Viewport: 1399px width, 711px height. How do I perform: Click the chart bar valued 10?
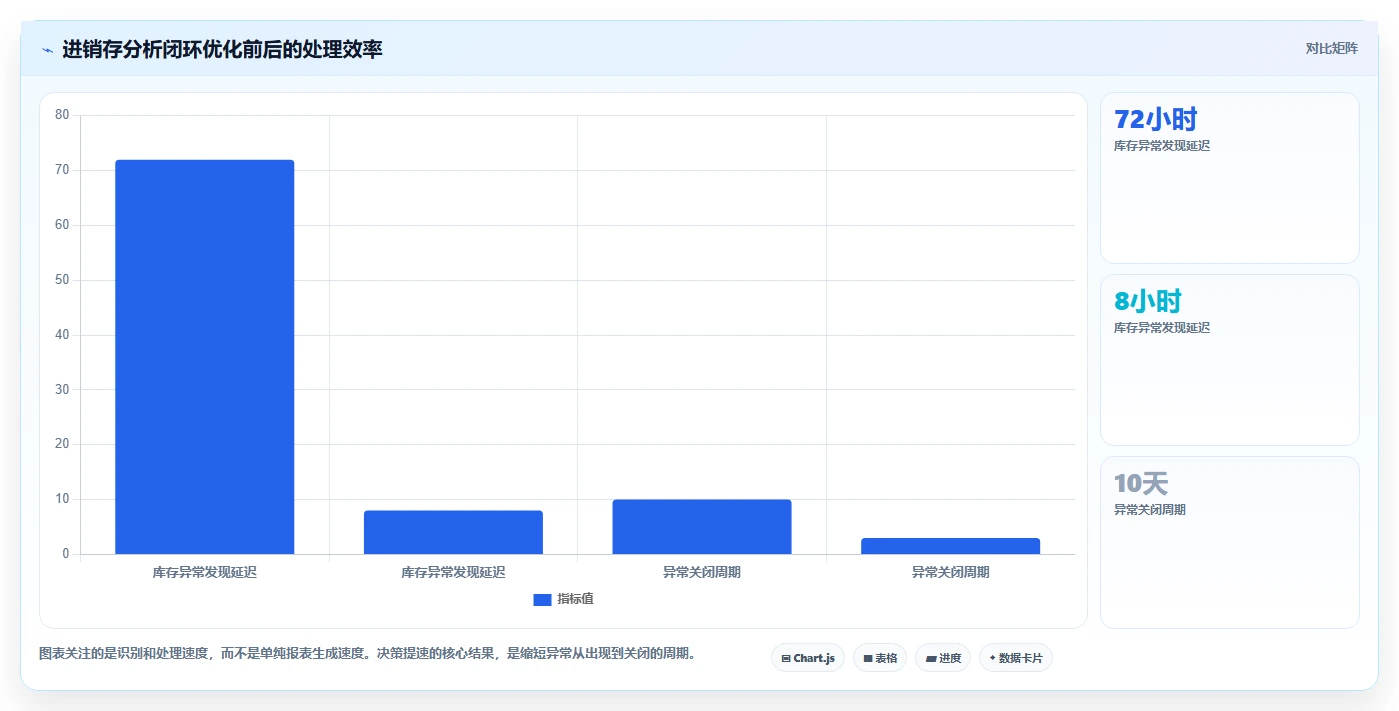702,527
